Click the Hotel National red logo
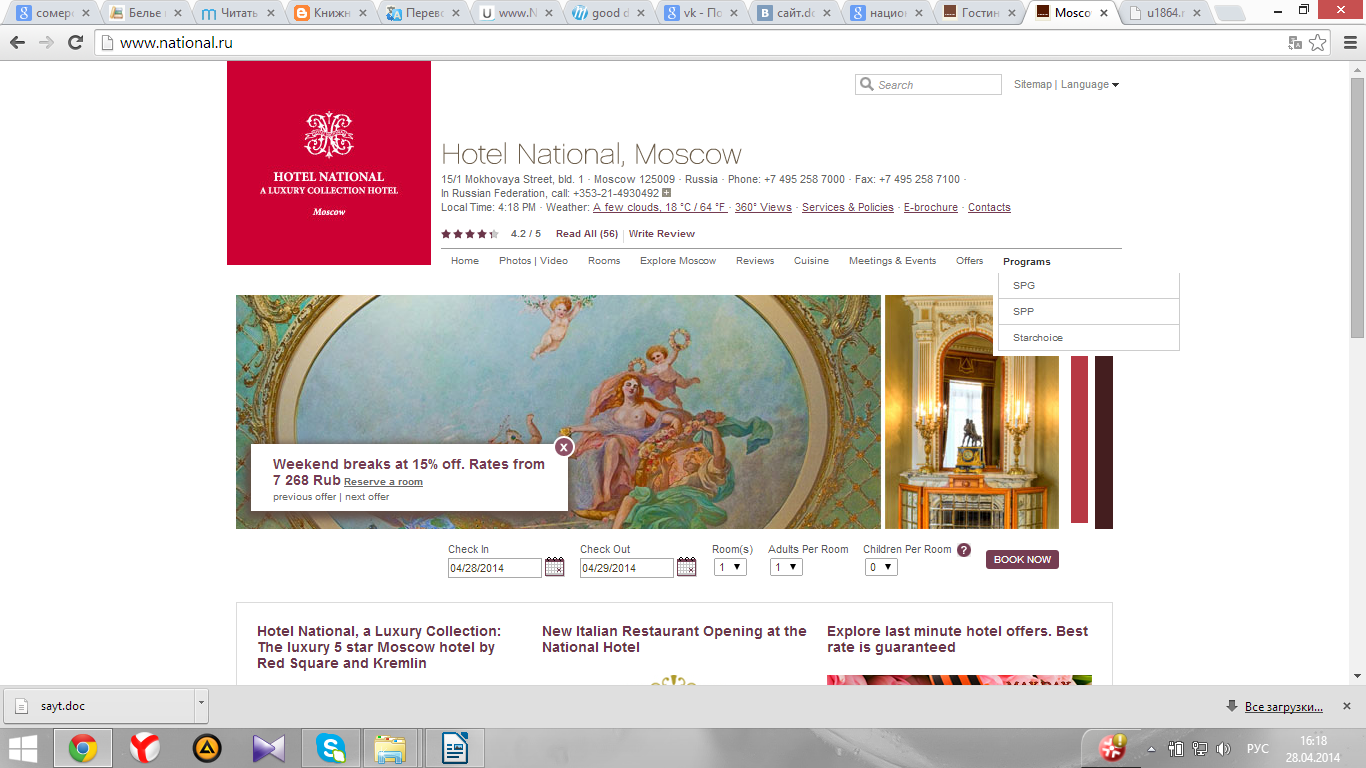The width and height of the screenshot is (1366, 768). point(329,163)
